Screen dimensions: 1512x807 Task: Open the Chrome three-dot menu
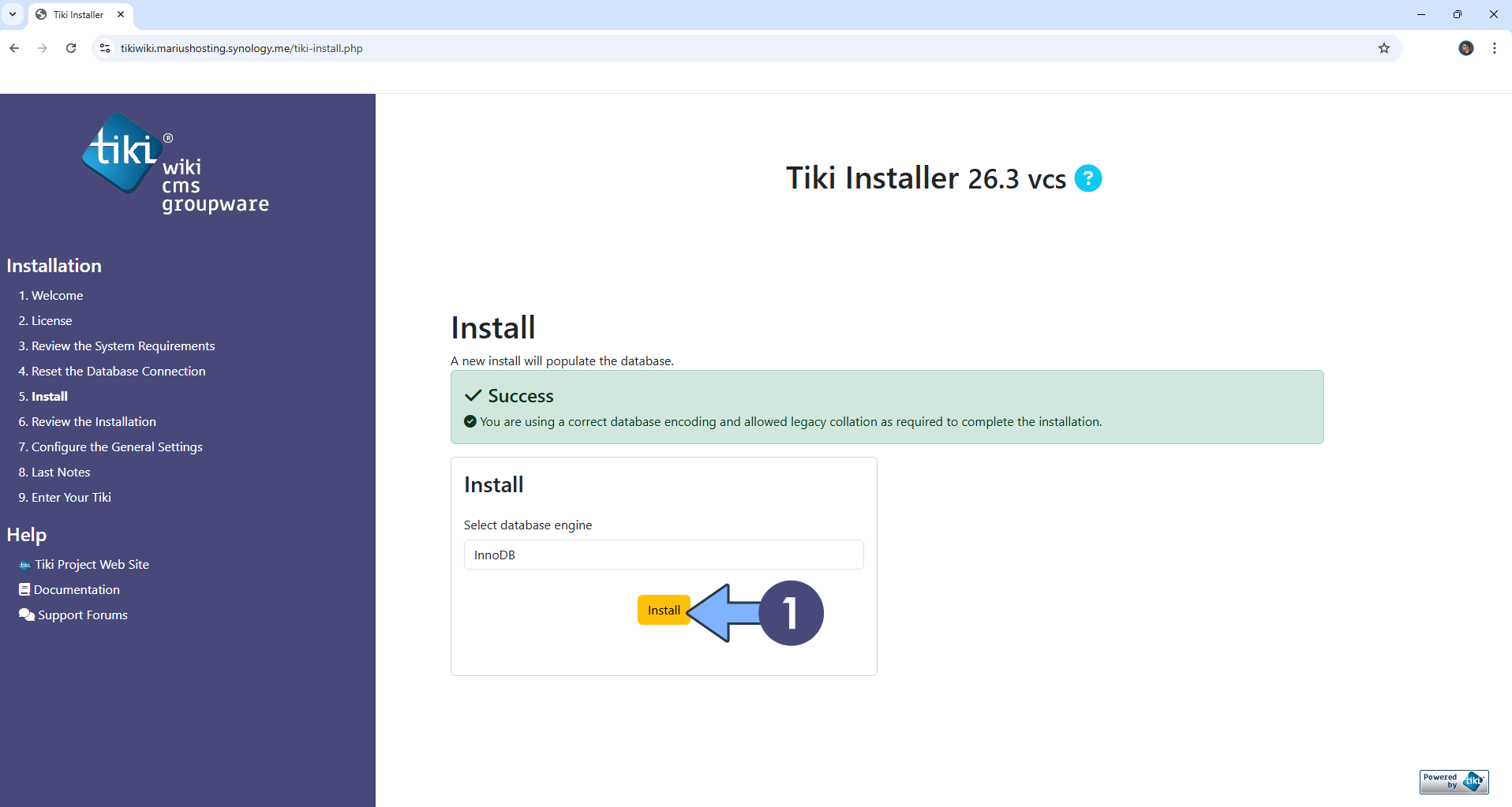coord(1494,48)
